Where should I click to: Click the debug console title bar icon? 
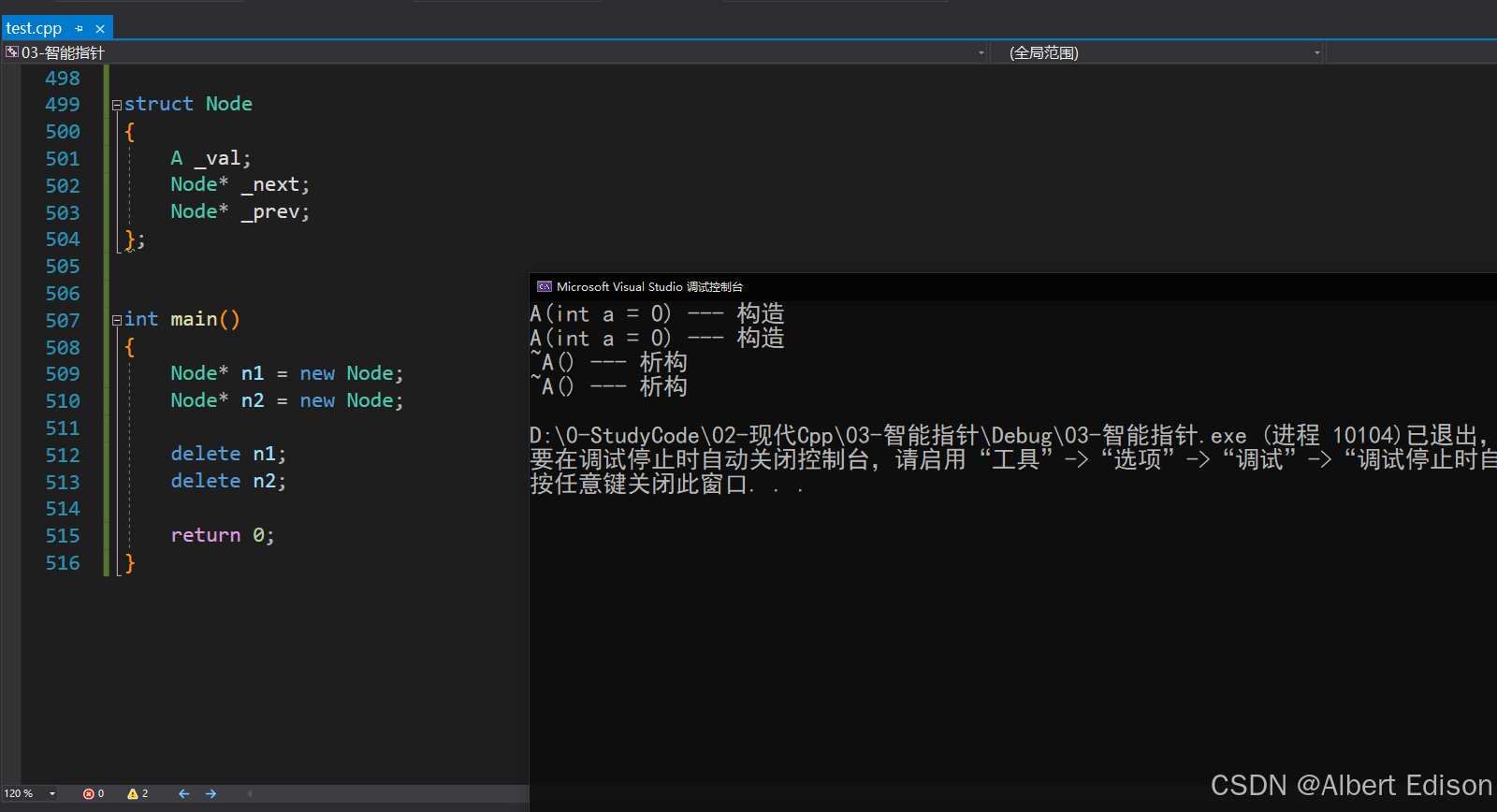click(544, 286)
